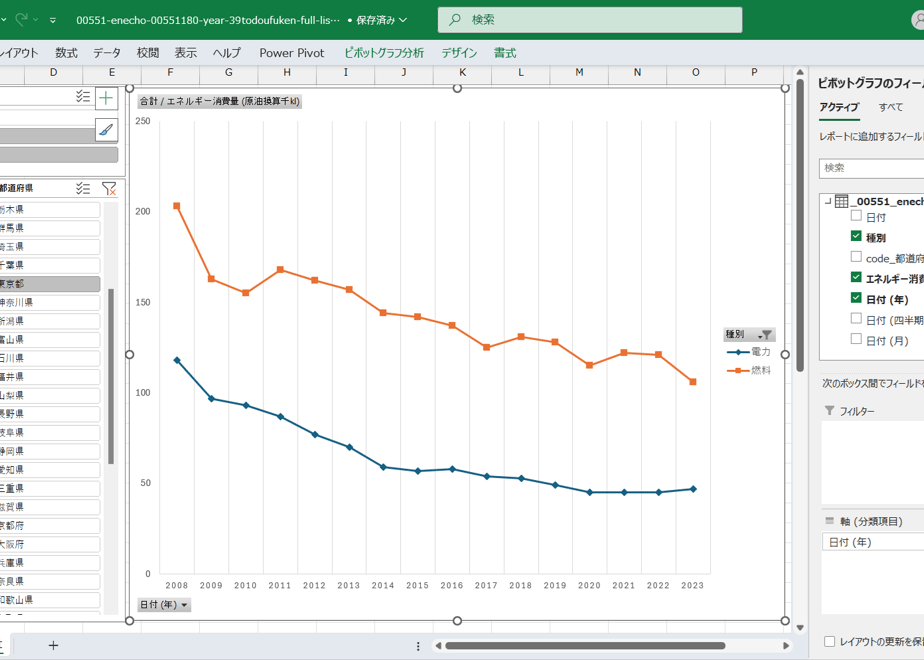Select 福井県 in the slicer
The image size is (924, 660).
[50, 377]
